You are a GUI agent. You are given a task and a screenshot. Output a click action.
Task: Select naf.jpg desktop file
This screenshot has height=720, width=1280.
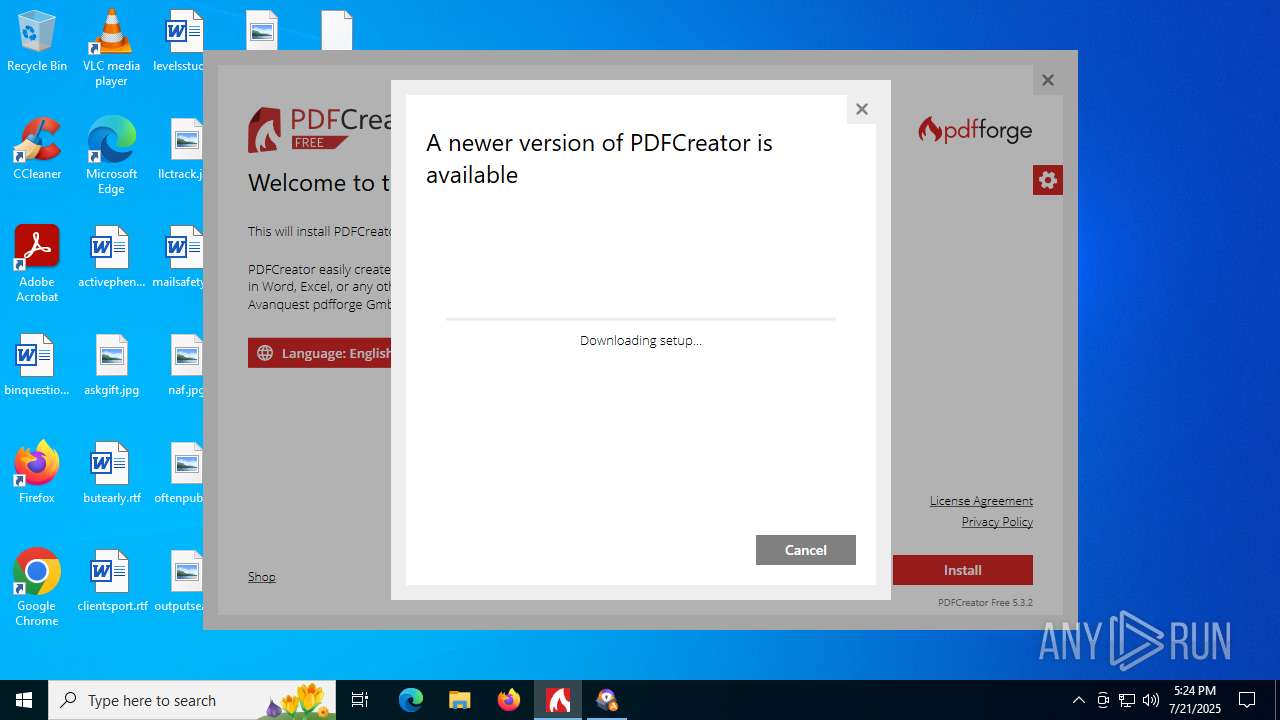(x=186, y=366)
